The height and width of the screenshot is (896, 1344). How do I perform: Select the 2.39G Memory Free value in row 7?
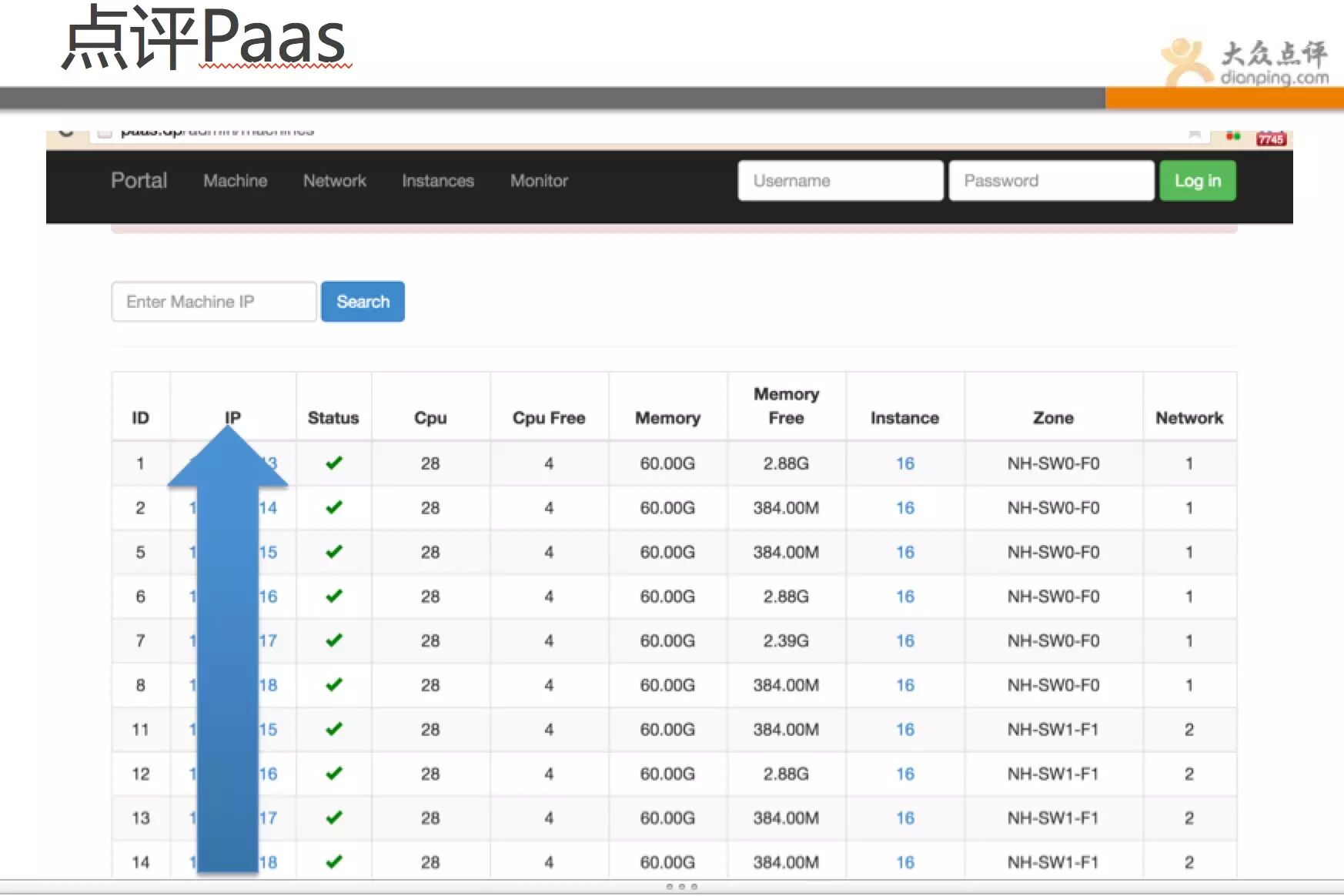pyautogui.click(x=786, y=640)
